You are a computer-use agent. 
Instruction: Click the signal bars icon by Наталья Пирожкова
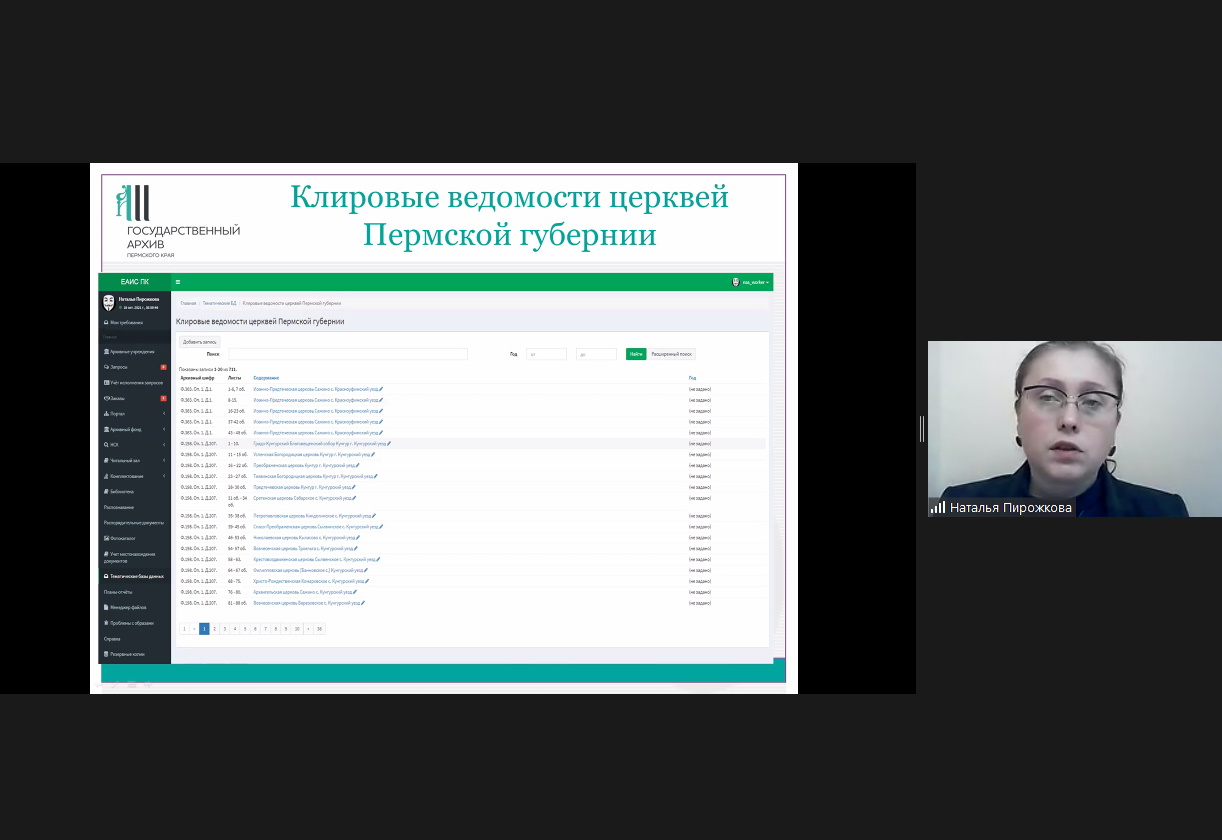pos(938,508)
